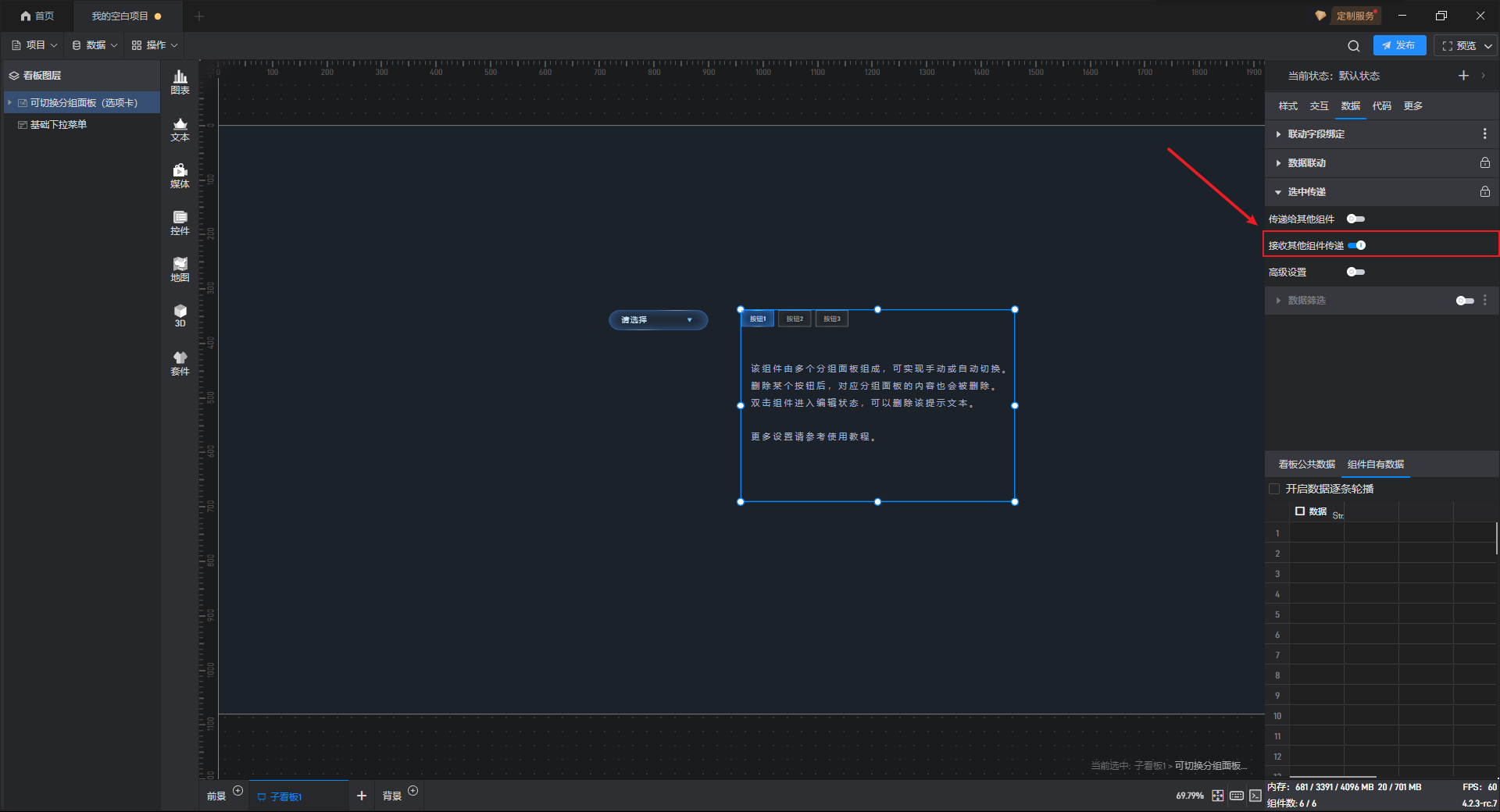Select the 基础下拉菜单 layer
Viewport: 1500px width, 812px height.
click(x=59, y=125)
